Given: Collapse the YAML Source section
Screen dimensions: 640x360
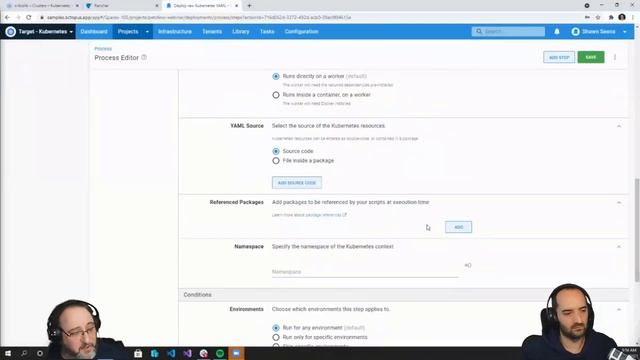Looking at the screenshot, I should tap(619, 126).
